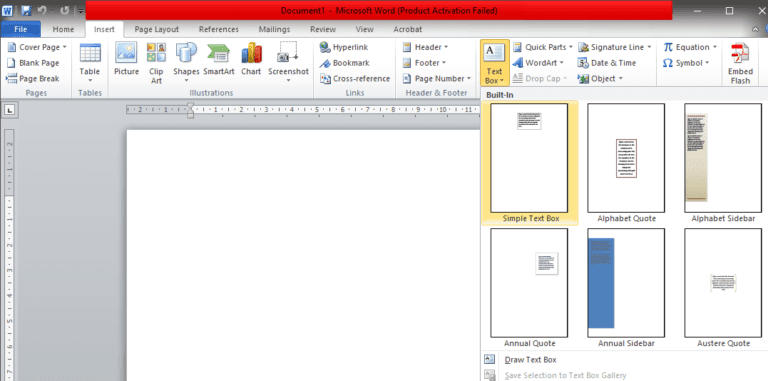Open the Table insert button
The height and width of the screenshot is (381, 768).
point(90,62)
